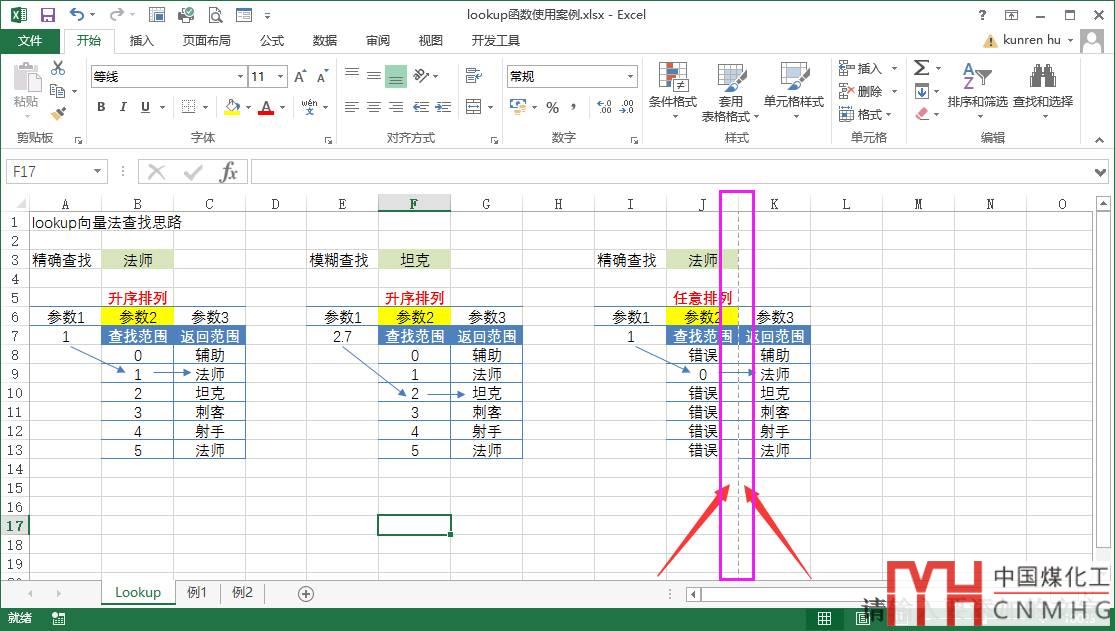Expand the number format dropdown showing 常规
This screenshot has width=1115, height=631.
pos(630,77)
